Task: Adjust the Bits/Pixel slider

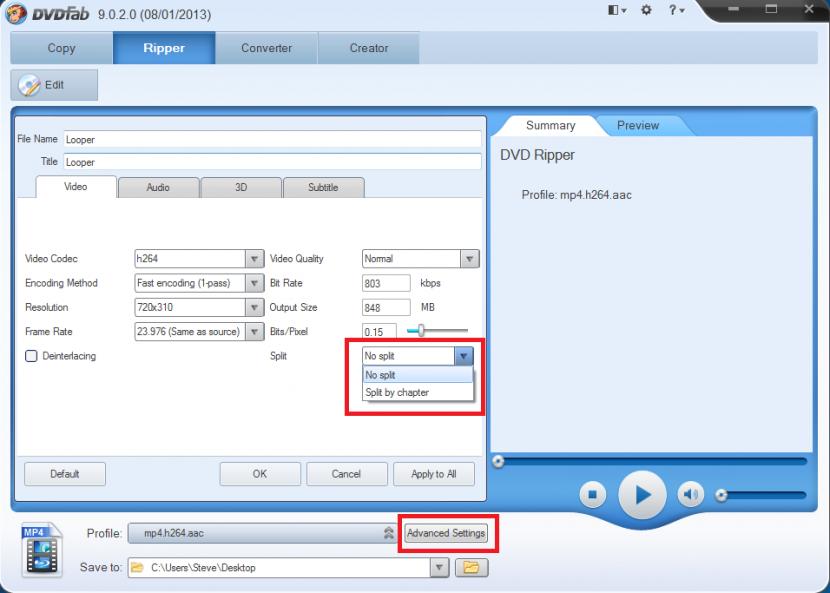Action: tap(421, 331)
